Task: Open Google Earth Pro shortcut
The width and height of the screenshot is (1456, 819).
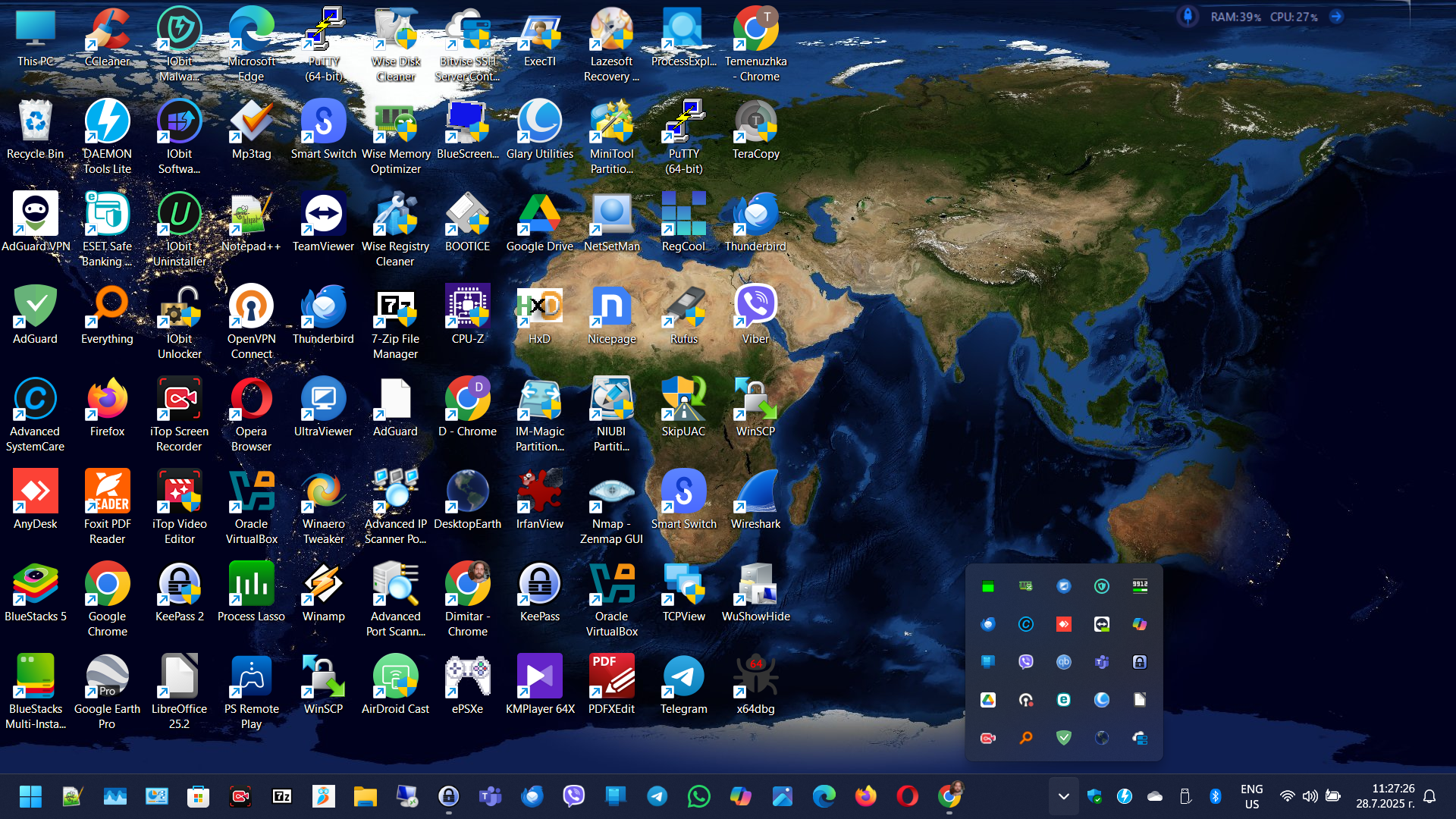Action: (107, 693)
